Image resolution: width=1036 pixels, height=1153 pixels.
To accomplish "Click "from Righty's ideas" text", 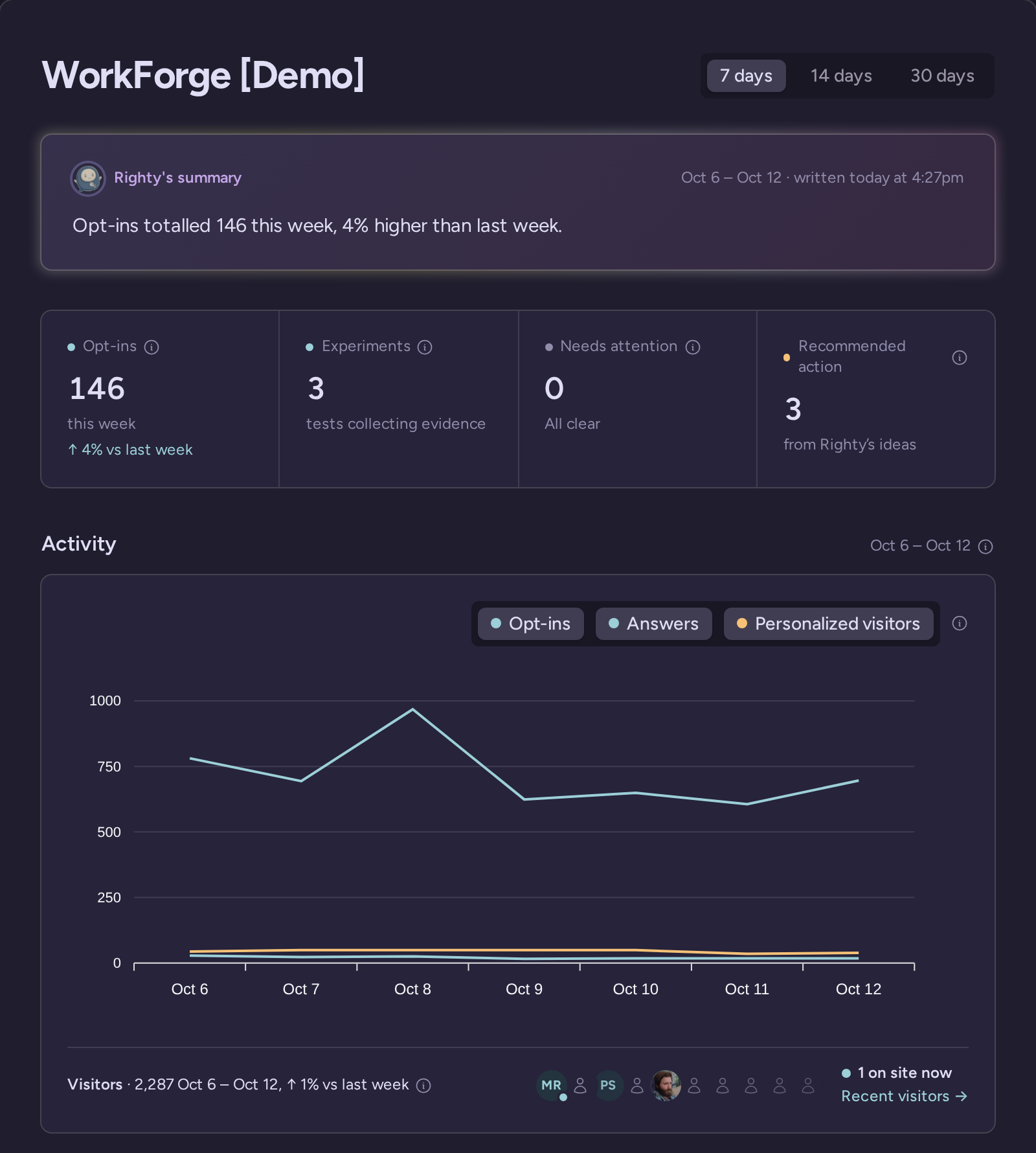I will pos(850,444).
